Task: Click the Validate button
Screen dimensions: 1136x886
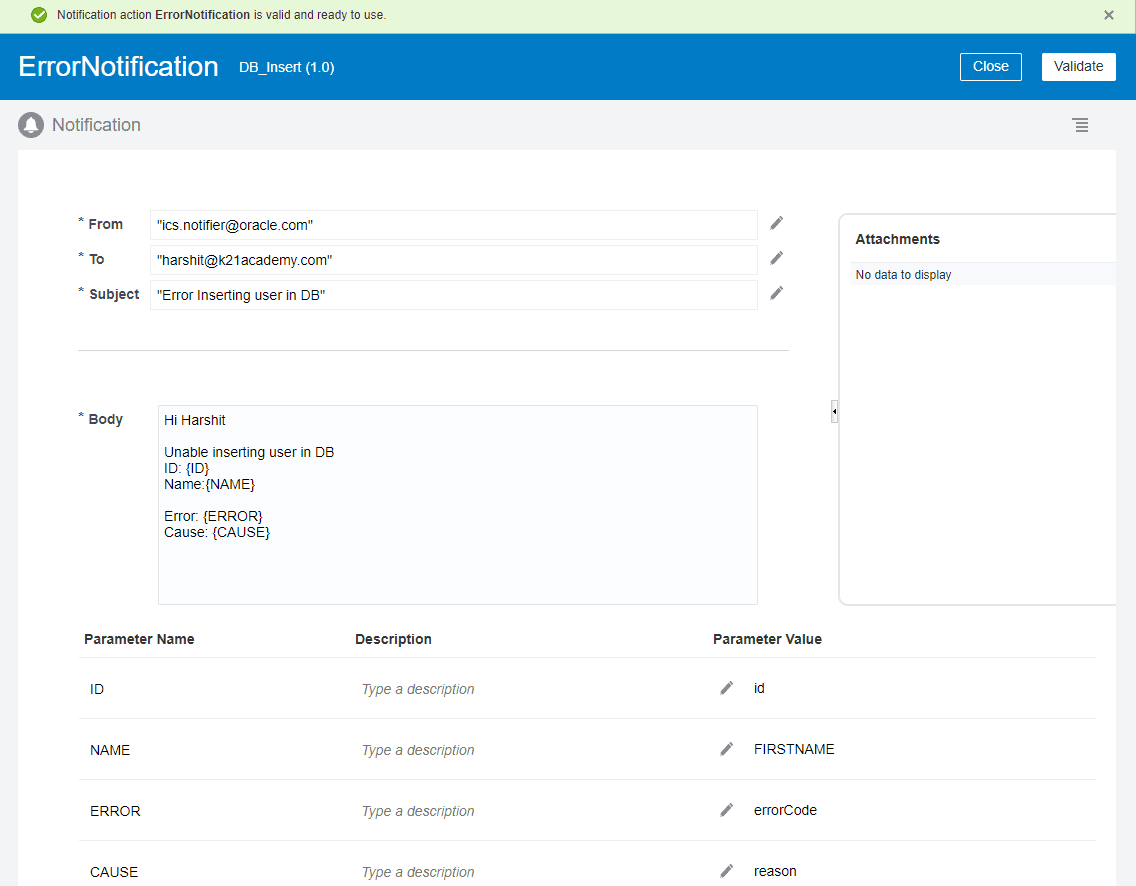Action: (x=1078, y=66)
